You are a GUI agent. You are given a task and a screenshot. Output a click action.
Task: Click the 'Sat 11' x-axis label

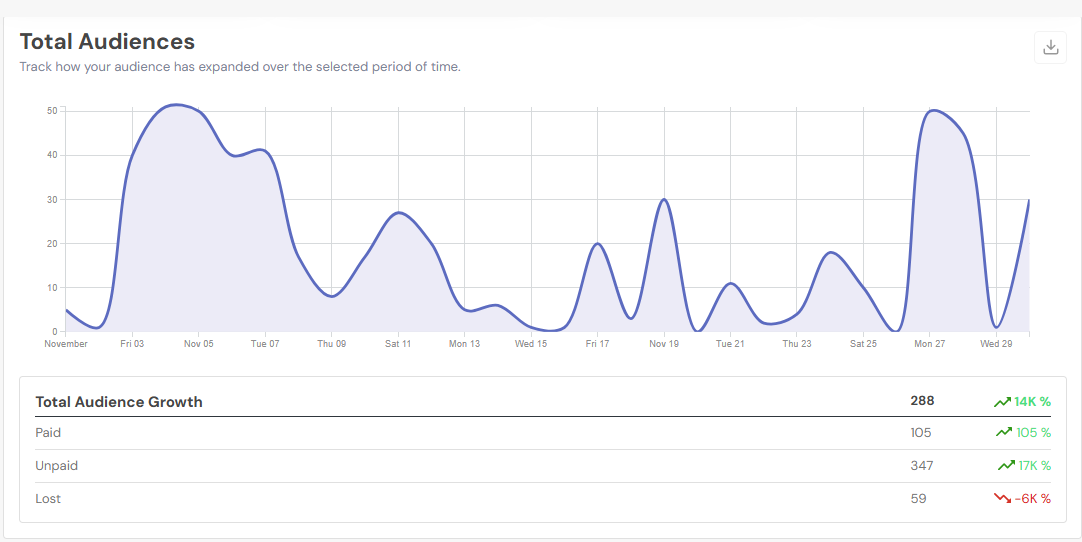tap(398, 344)
